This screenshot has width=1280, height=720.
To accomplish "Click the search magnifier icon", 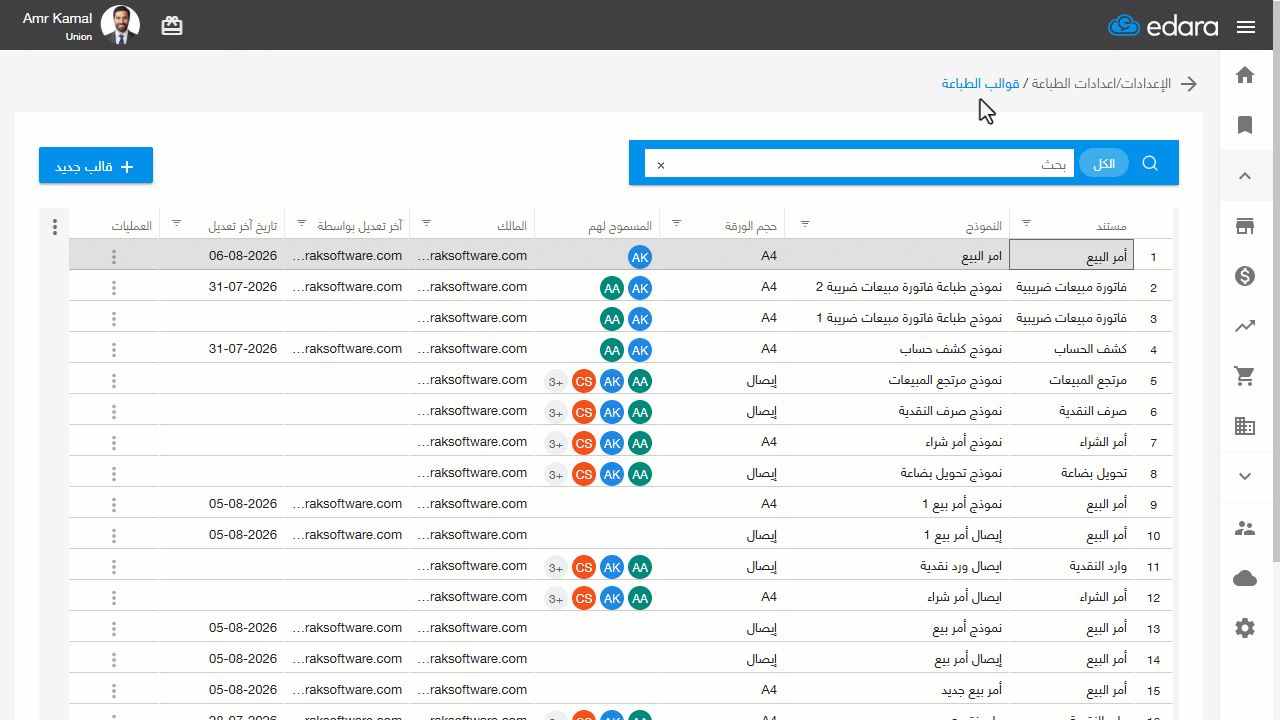I will tap(1150, 163).
